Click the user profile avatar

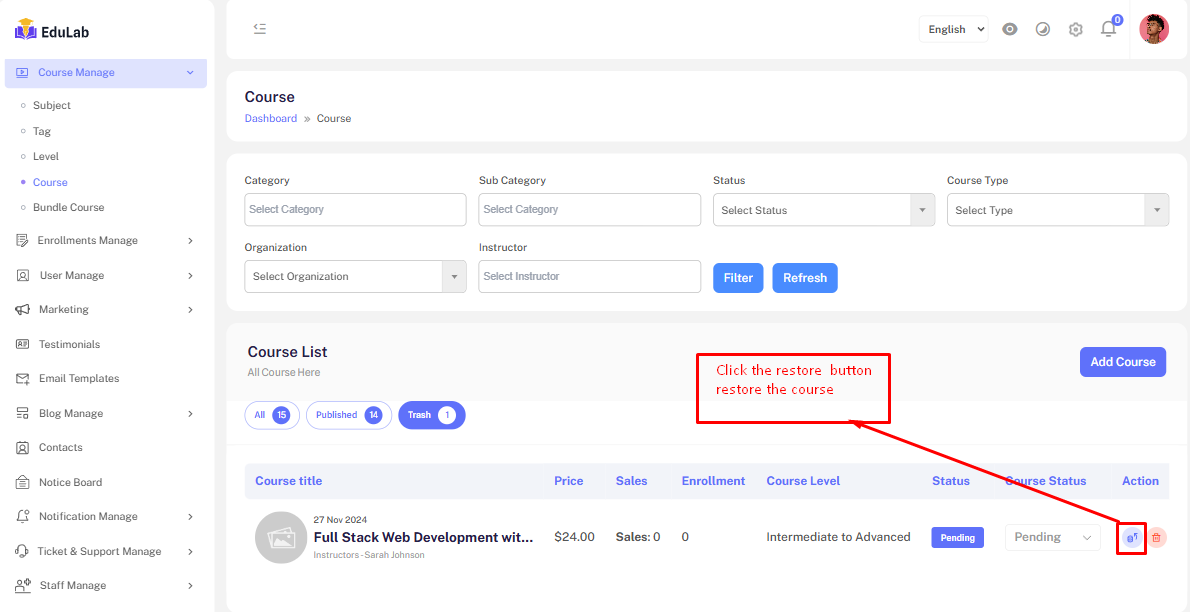[1153, 29]
